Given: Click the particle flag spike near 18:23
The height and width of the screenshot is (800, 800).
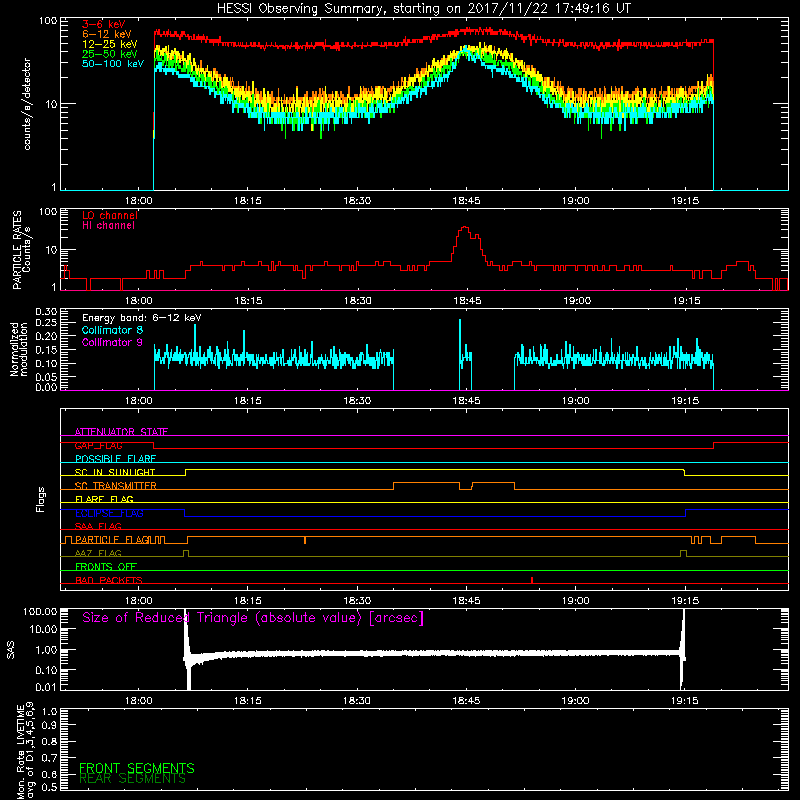Looking at the screenshot, I should tap(305, 540).
